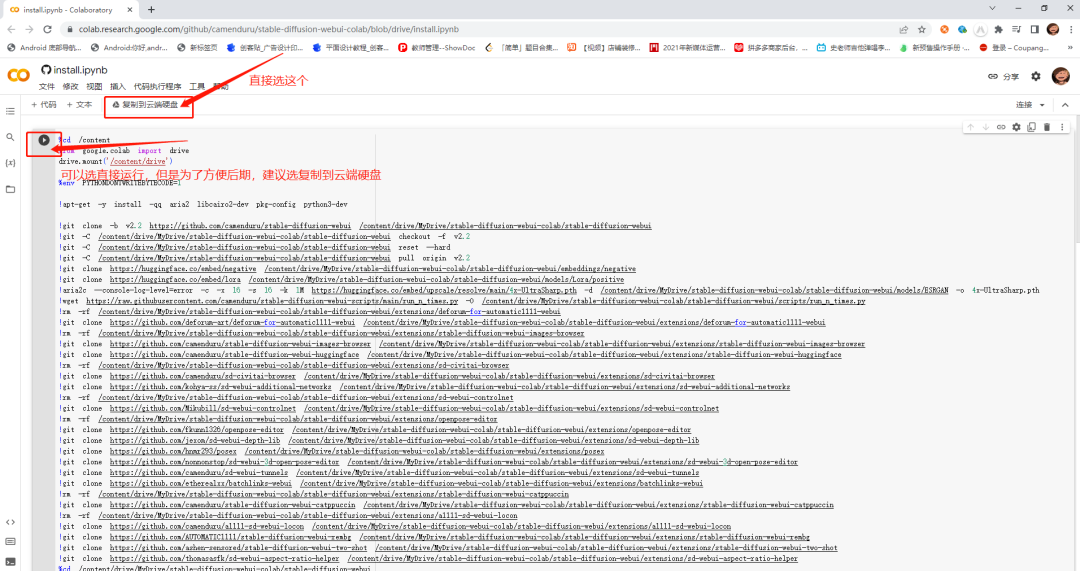Open the 修改 menu
The image size is (1080, 571).
click(70, 86)
